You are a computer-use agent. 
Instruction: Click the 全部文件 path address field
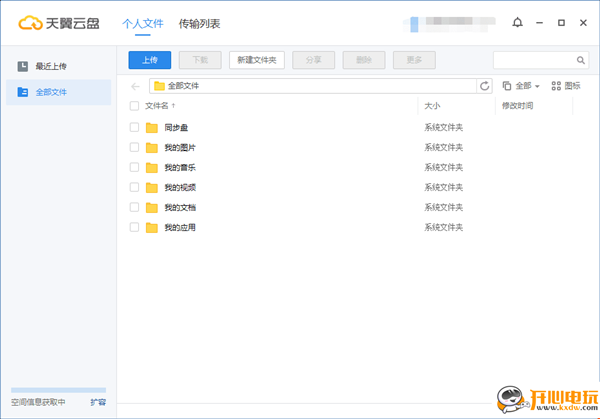click(x=313, y=86)
